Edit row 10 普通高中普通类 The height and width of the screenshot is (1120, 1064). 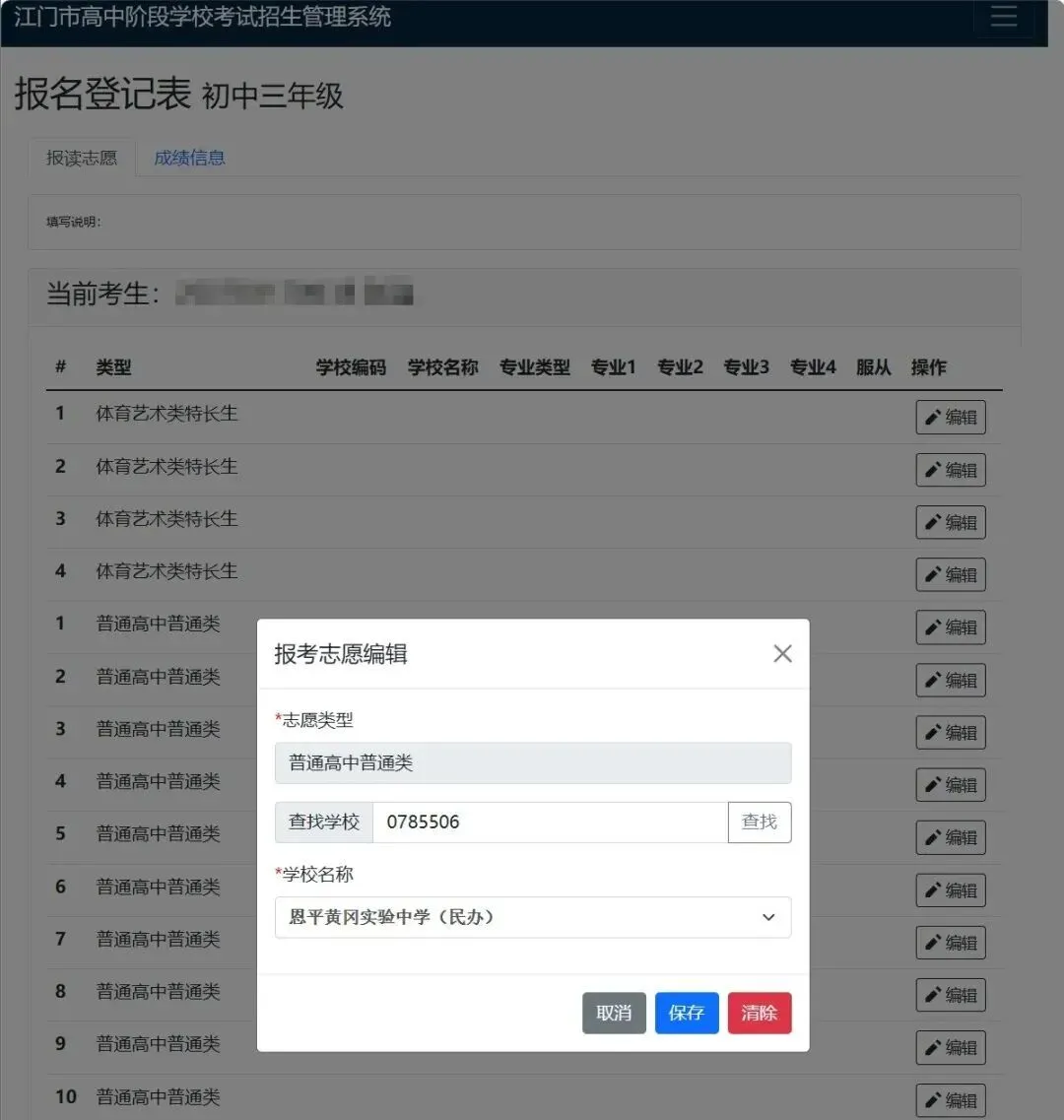click(x=951, y=1100)
